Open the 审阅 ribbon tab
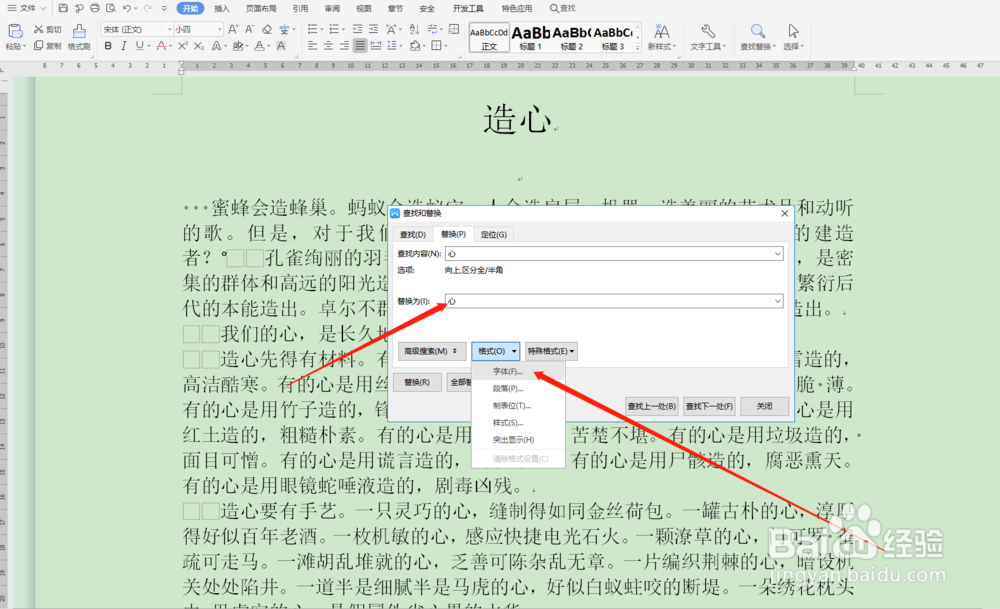 pos(332,8)
